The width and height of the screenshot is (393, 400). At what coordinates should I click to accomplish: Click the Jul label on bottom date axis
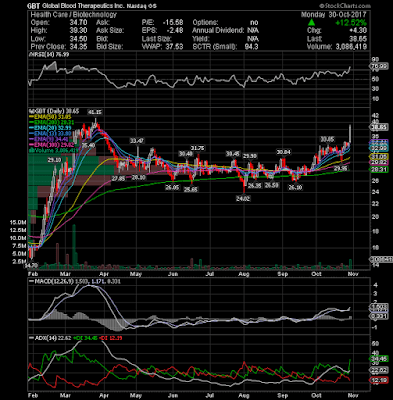click(x=209, y=395)
